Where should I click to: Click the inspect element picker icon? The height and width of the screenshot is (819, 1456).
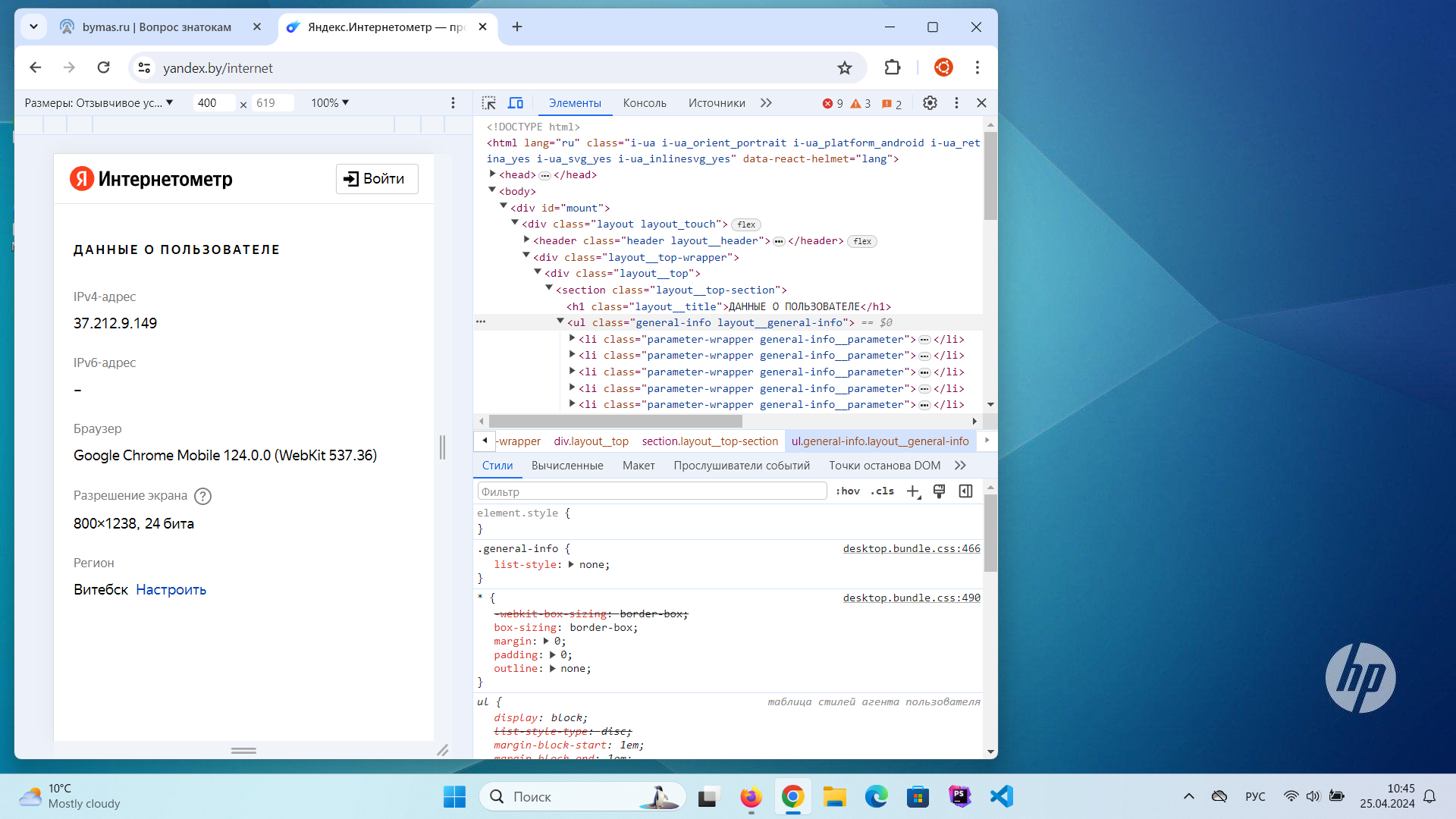point(489,103)
